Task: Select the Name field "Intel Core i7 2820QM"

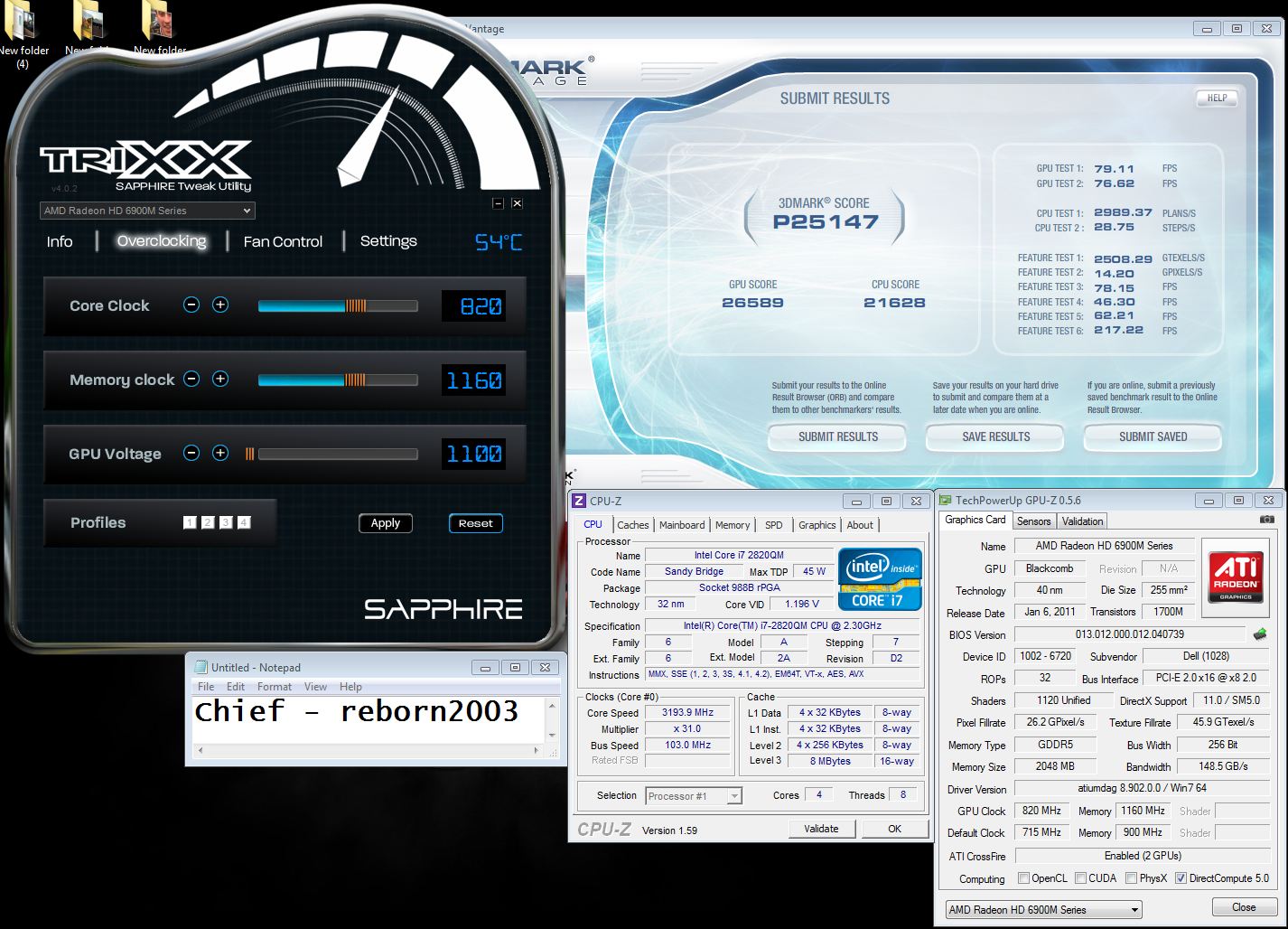Action: coord(739,556)
